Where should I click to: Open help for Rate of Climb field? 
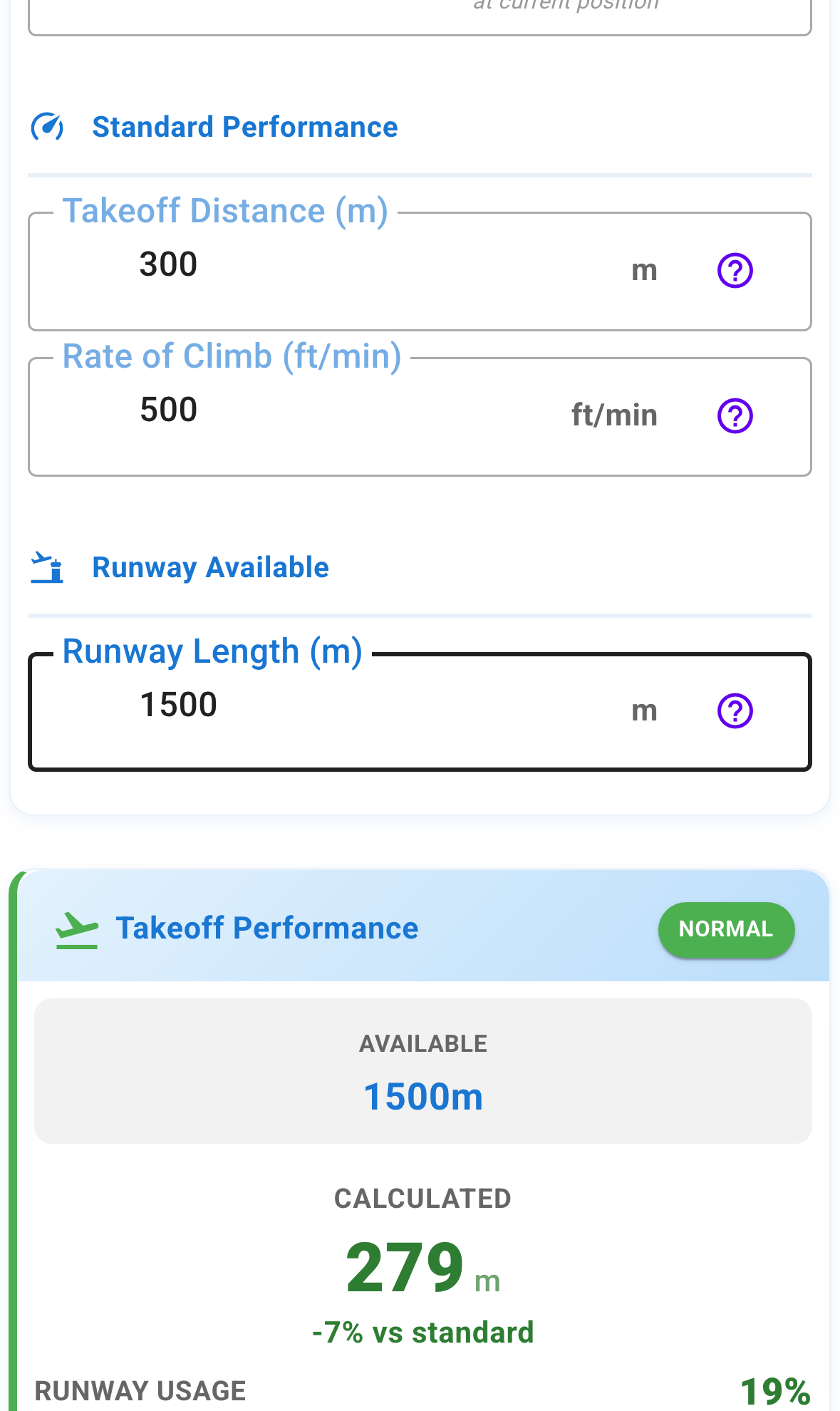pyautogui.click(x=735, y=416)
